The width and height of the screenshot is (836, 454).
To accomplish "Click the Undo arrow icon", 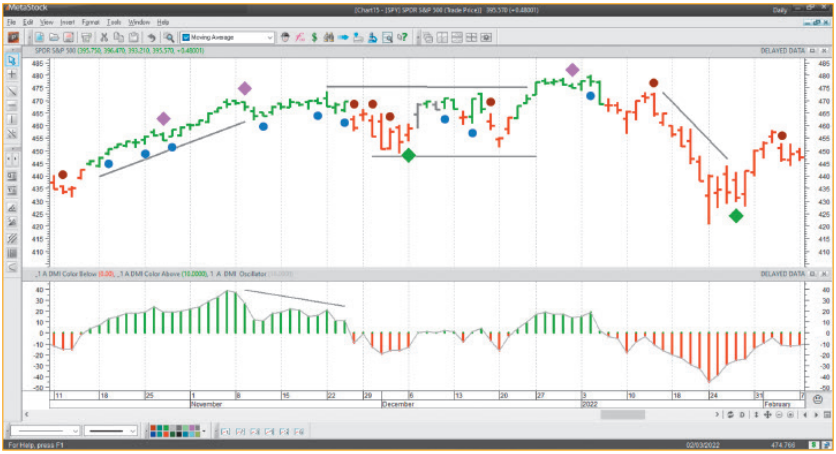I will coord(151,37).
